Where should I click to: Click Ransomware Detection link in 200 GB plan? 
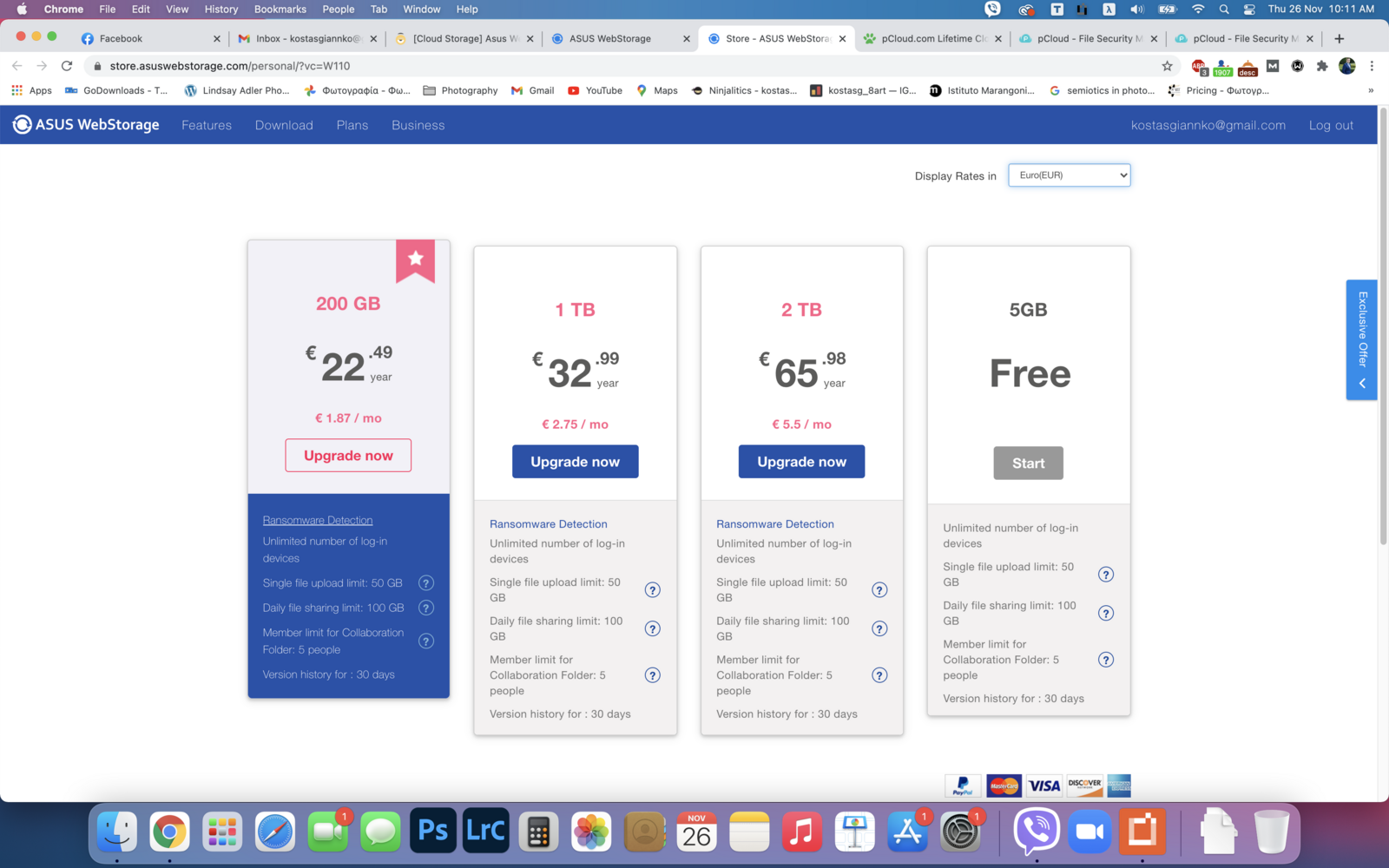pyautogui.click(x=318, y=520)
